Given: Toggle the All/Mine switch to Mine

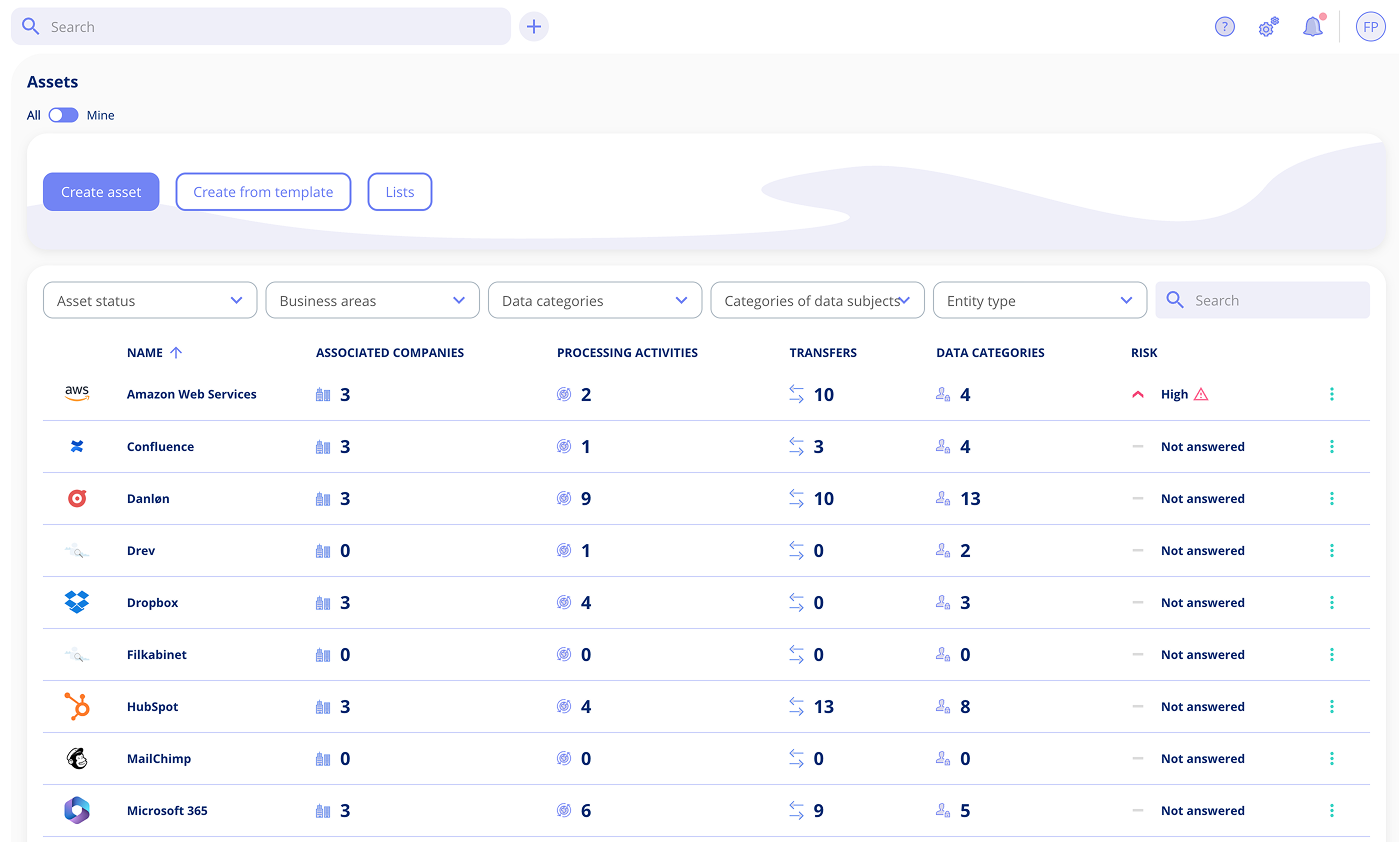Looking at the screenshot, I should (x=62, y=115).
